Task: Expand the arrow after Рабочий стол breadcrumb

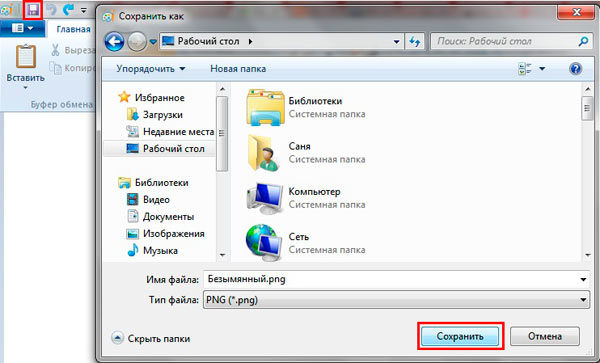Action: (x=250, y=41)
